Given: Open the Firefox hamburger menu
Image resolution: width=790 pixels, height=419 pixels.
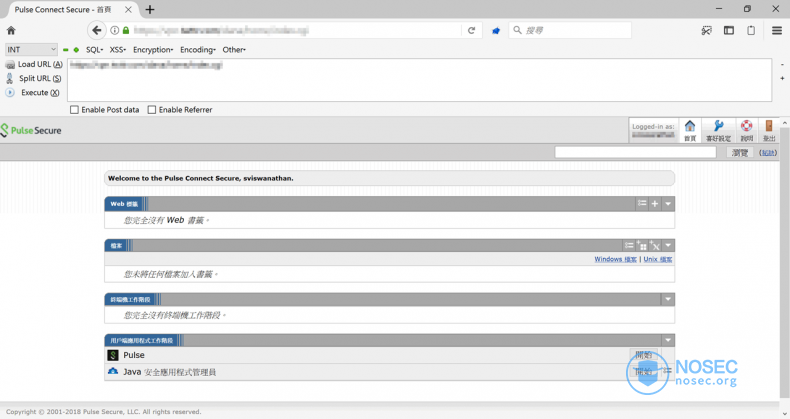Looking at the screenshot, I should click(x=777, y=30).
